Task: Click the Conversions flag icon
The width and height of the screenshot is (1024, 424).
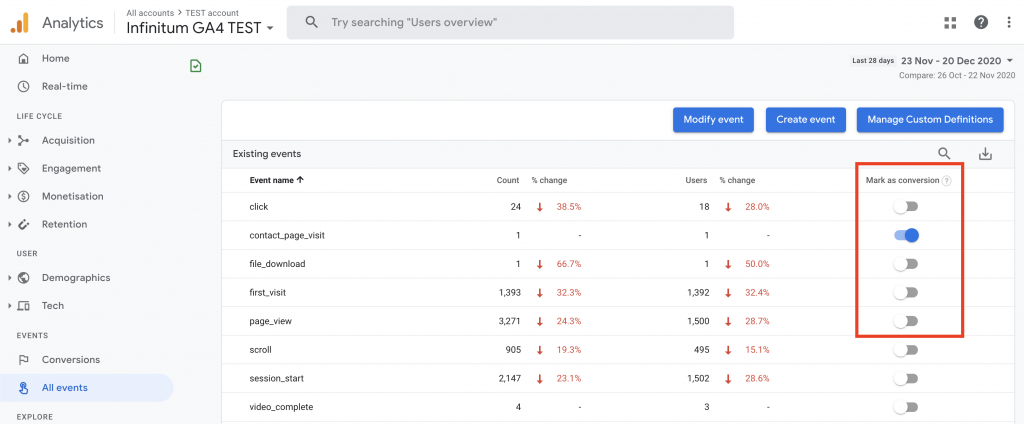Action: (x=24, y=360)
